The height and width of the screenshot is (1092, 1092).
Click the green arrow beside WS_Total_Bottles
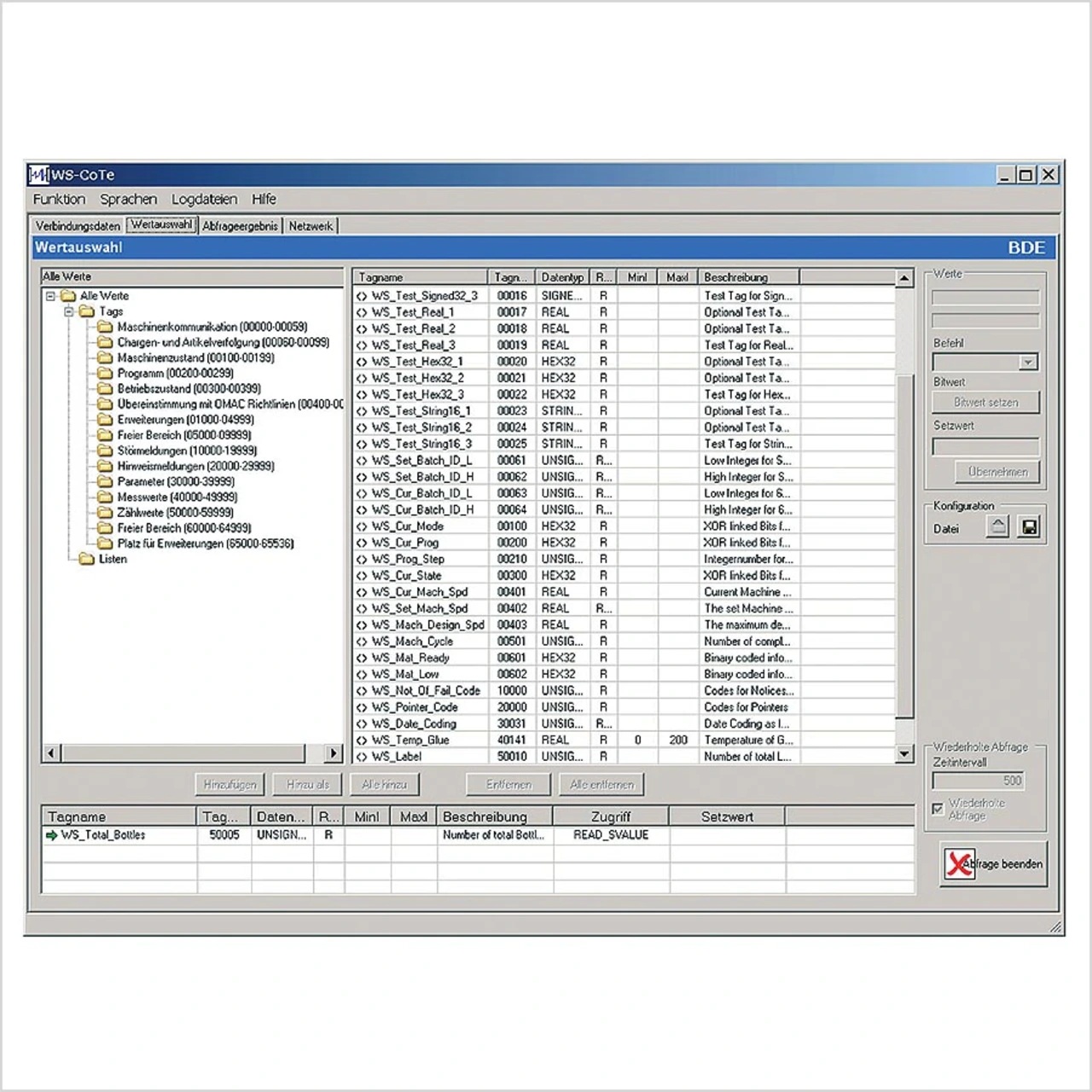[x=52, y=835]
